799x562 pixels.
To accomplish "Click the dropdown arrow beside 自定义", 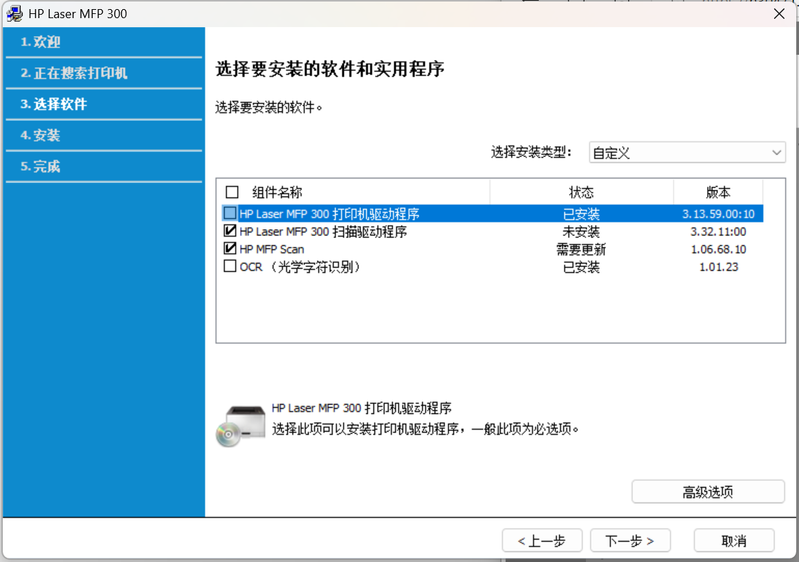I will point(776,153).
